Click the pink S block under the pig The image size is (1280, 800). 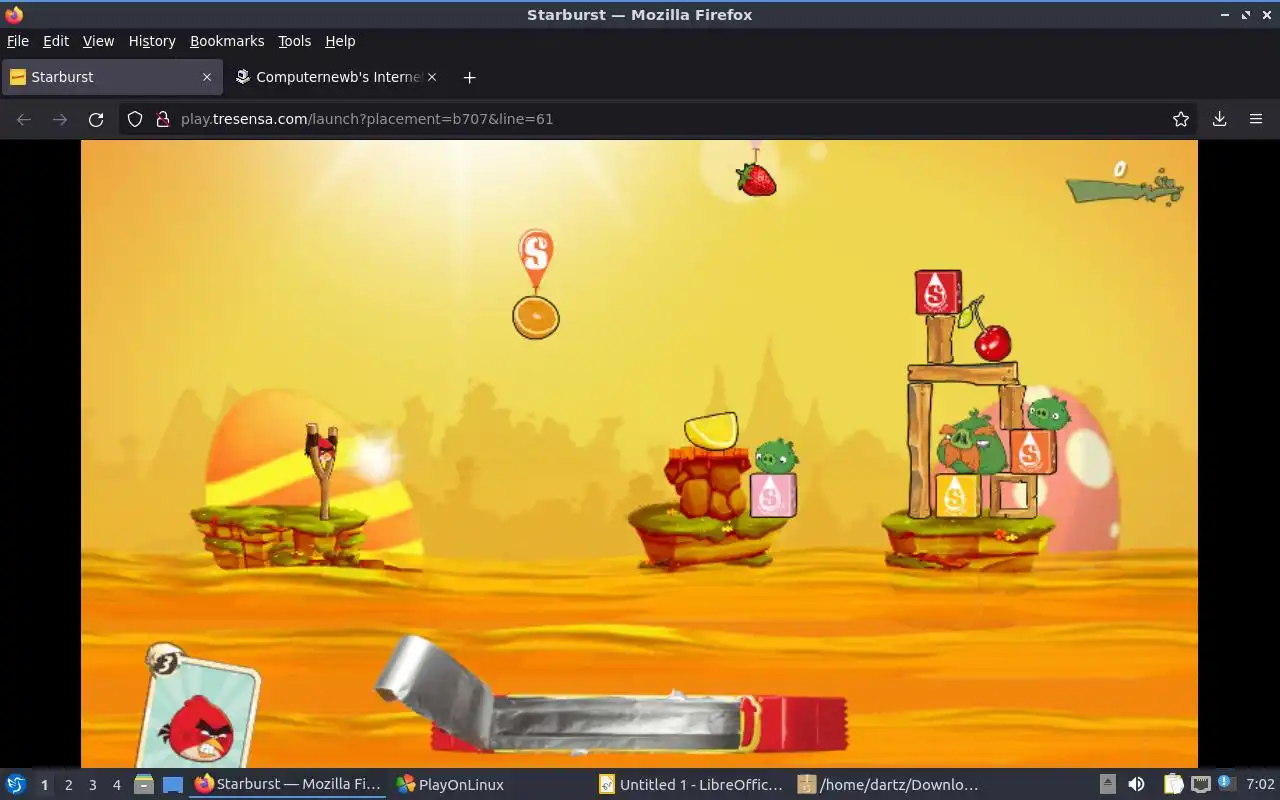point(773,495)
